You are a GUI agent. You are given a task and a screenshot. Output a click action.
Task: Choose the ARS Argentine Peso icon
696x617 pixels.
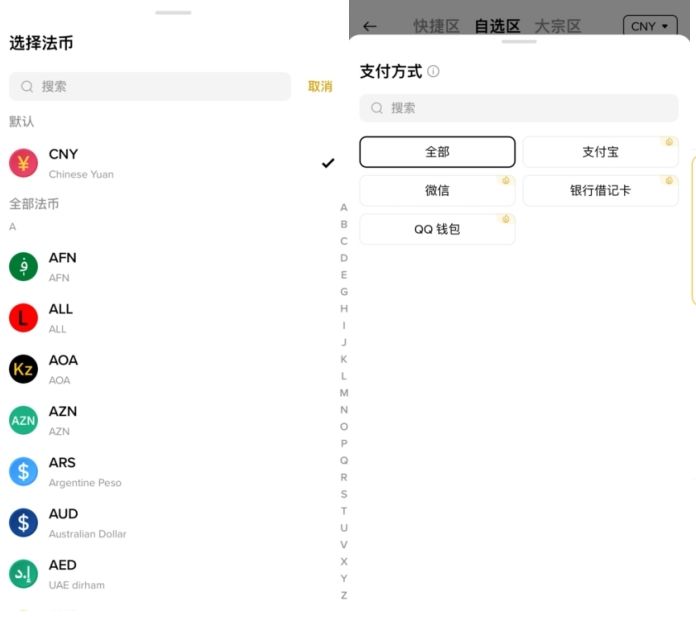tap(24, 472)
